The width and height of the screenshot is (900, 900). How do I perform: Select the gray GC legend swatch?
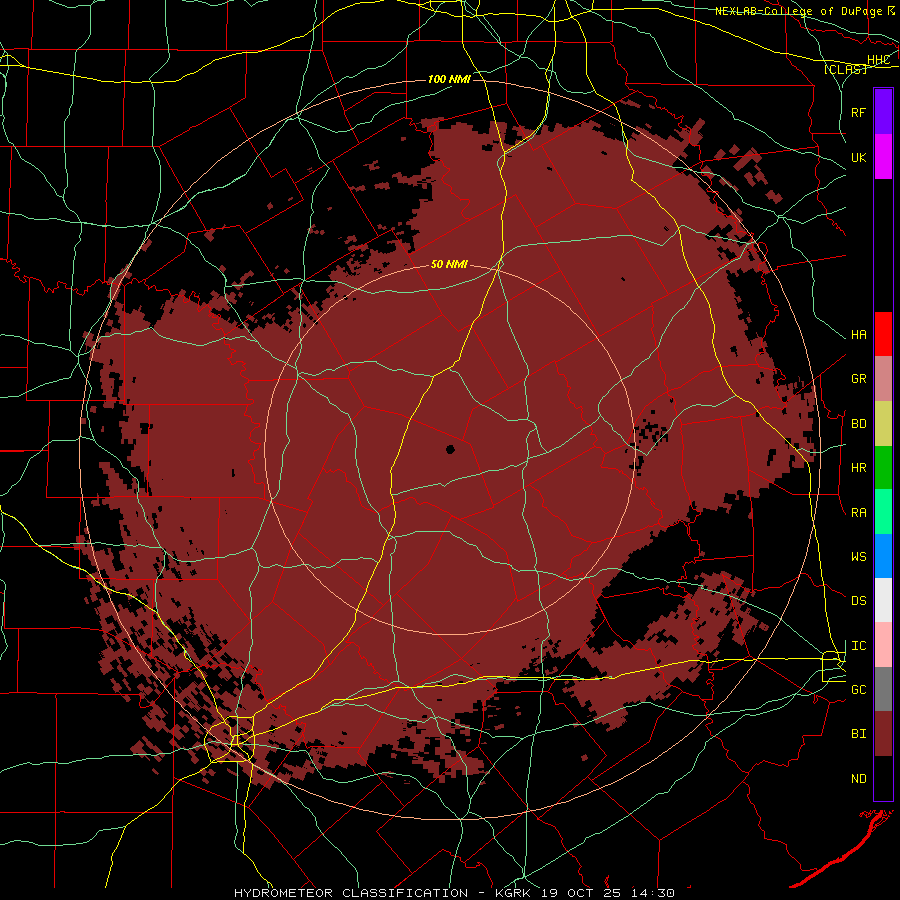(883, 689)
